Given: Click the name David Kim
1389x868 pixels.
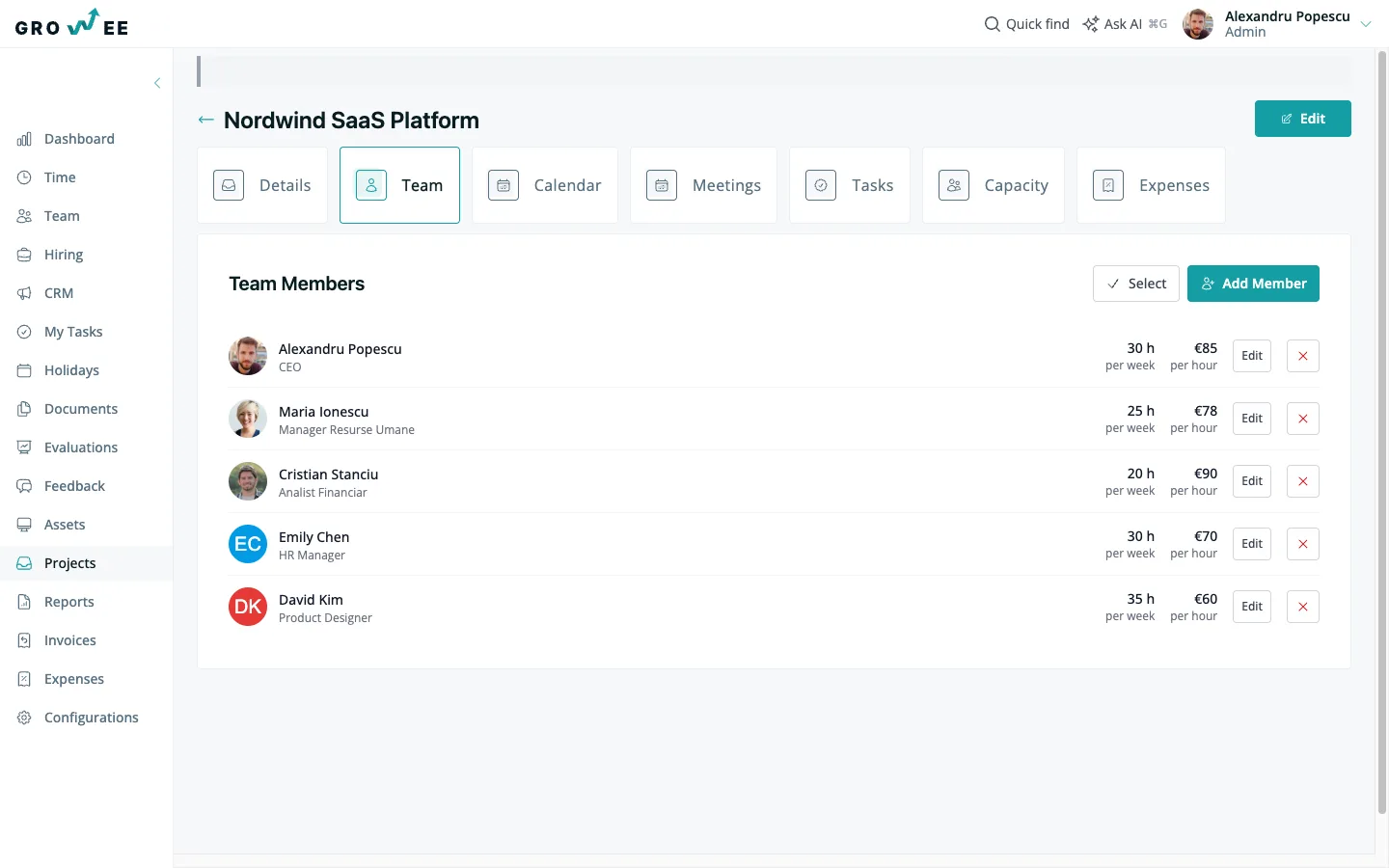Looking at the screenshot, I should point(311,600).
